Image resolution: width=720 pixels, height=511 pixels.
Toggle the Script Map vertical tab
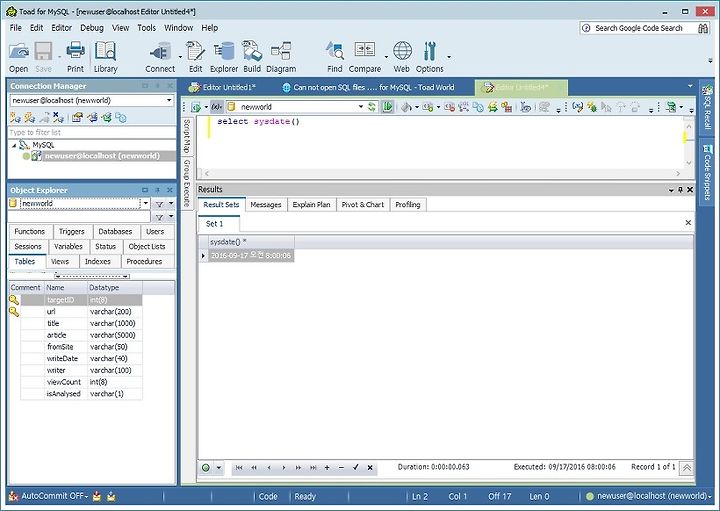pyautogui.click(x=187, y=136)
